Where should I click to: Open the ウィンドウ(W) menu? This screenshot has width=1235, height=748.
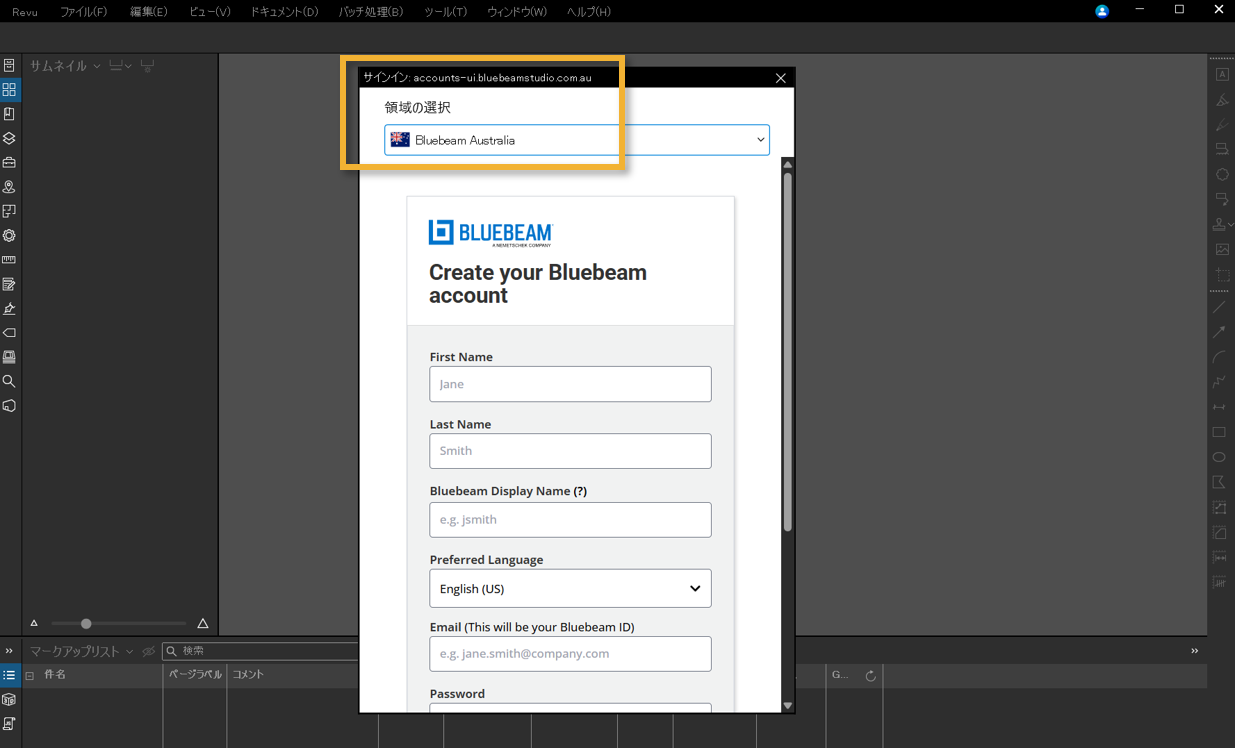(x=517, y=12)
